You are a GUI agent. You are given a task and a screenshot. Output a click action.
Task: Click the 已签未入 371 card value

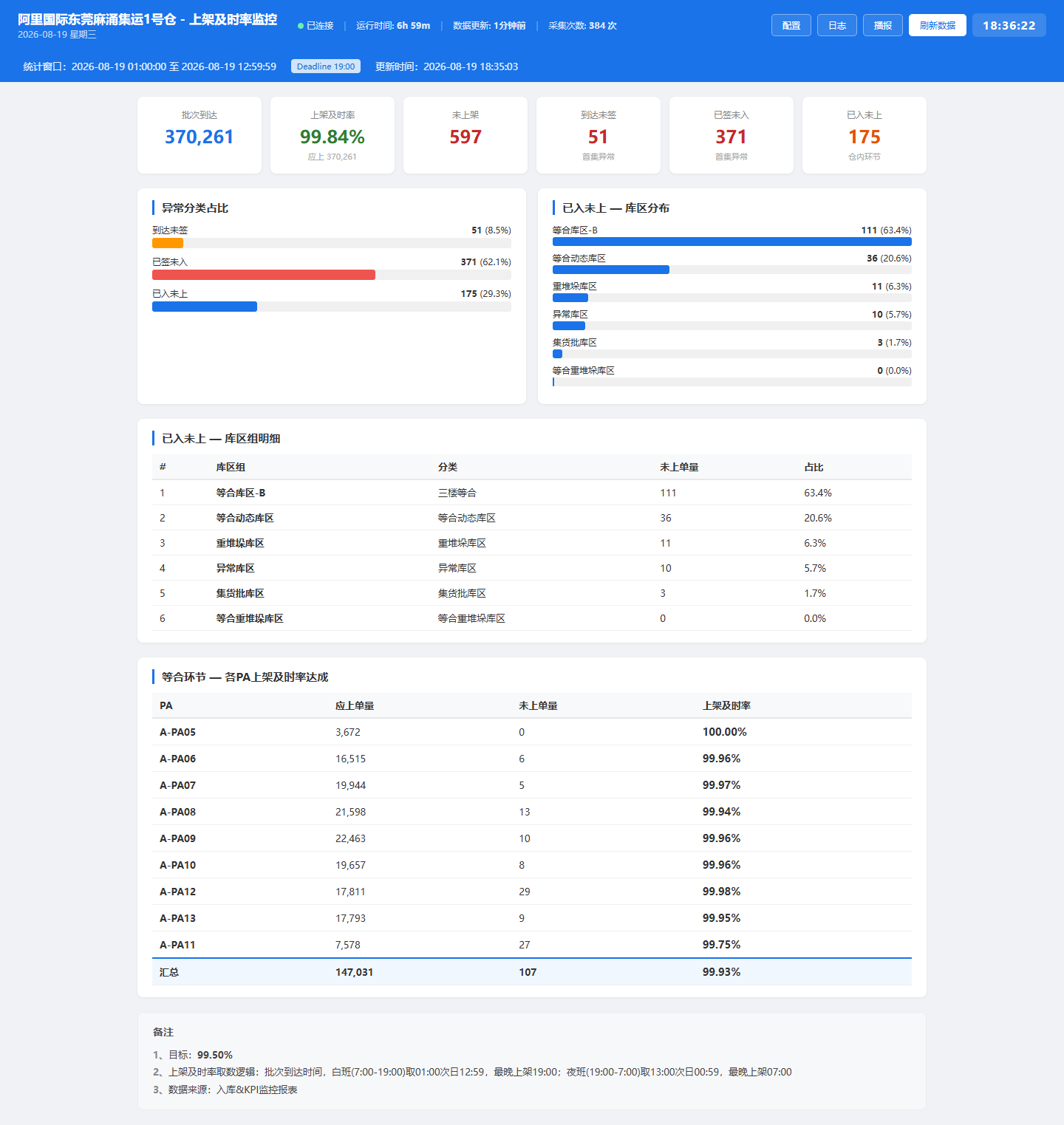tap(731, 137)
